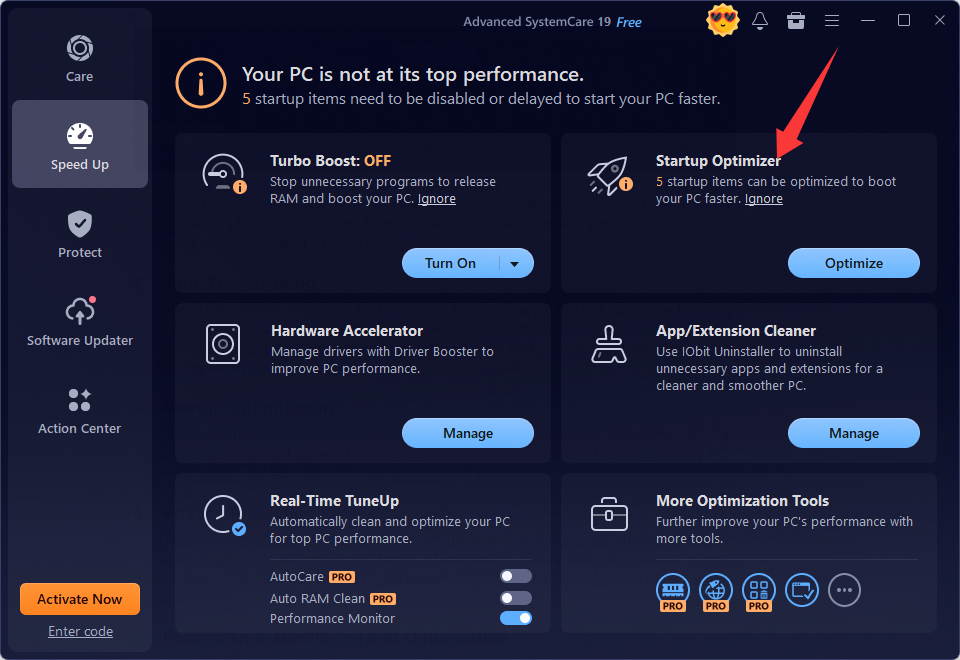Click Manage under Hardware Accelerator
Screen dimensions: 960x660
(468, 433)
